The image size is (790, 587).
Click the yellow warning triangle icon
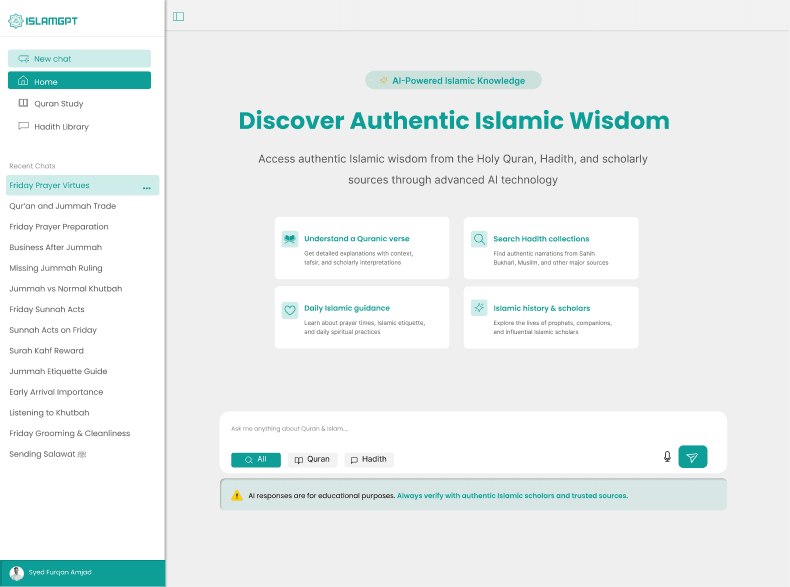[x=237, y=496]
